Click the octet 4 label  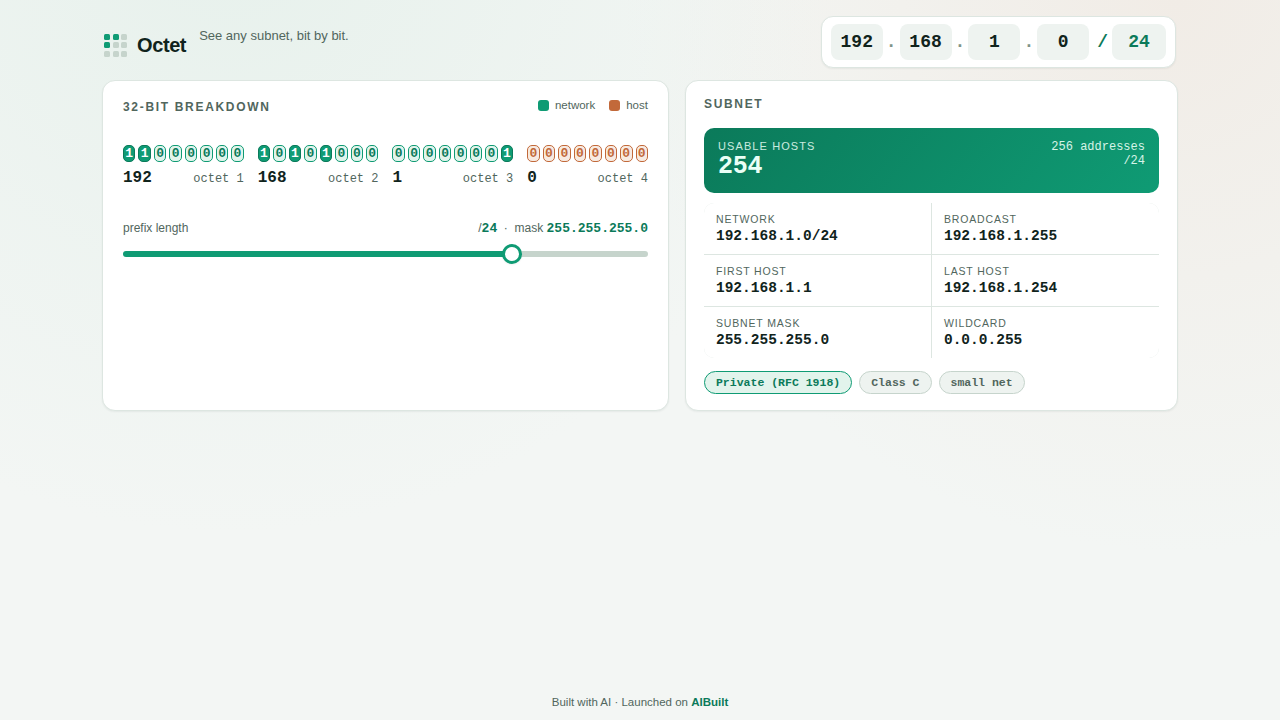(x=623, y=178)
